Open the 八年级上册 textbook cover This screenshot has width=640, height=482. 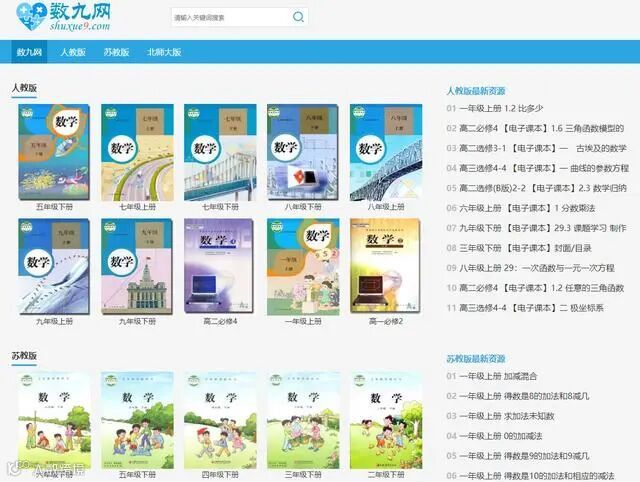tap(386, 152)
